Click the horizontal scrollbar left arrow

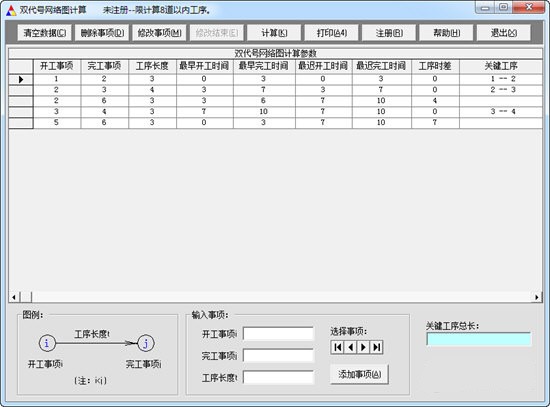(x=14, y=297)
